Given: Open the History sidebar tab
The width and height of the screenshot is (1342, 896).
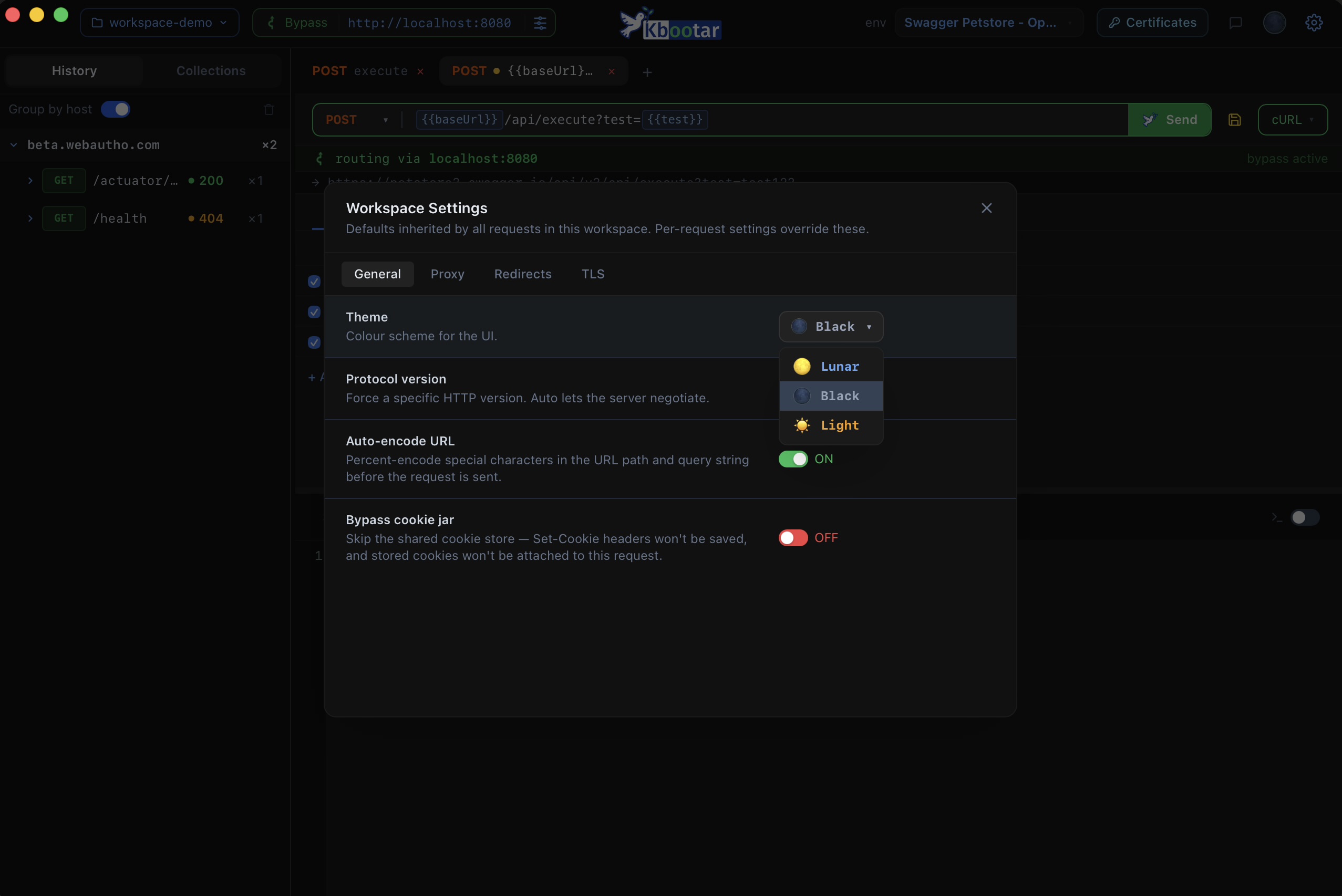Looking at the screenshot, I should [x=74, y=71].
